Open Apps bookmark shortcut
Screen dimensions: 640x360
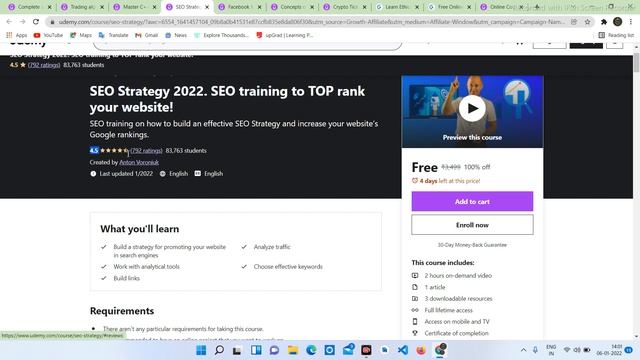[x=17, y=35]
